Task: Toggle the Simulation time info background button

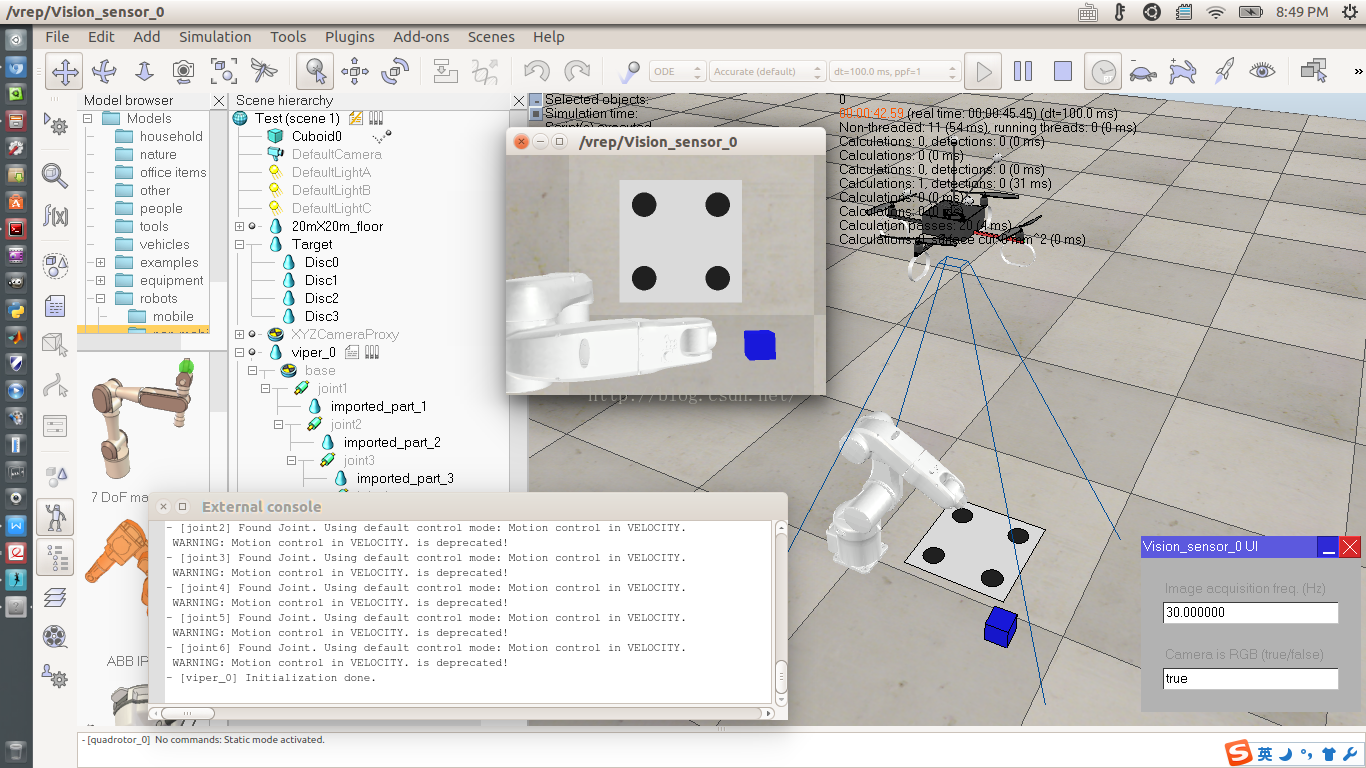Action: click(x=536, y=114)
